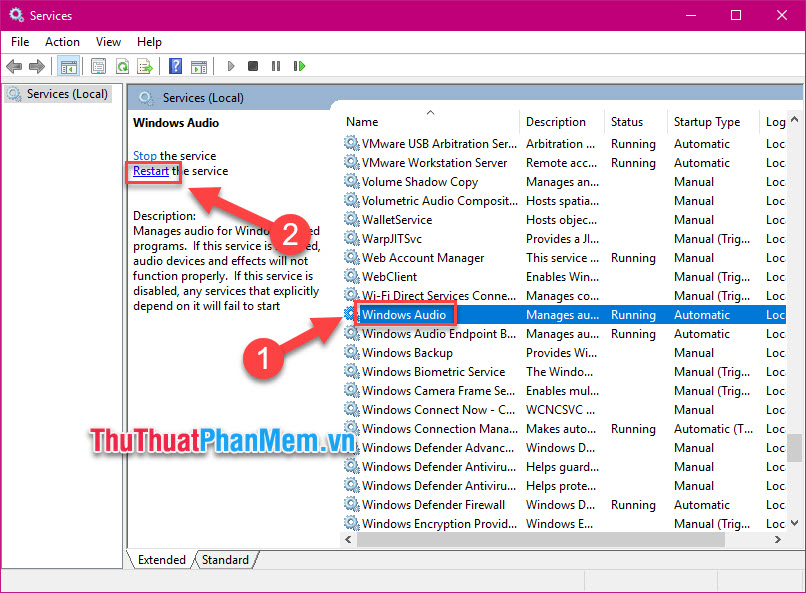806x593 pixels.
Task: Open Help using the question mark icon
Action: [x=175, y=66]
